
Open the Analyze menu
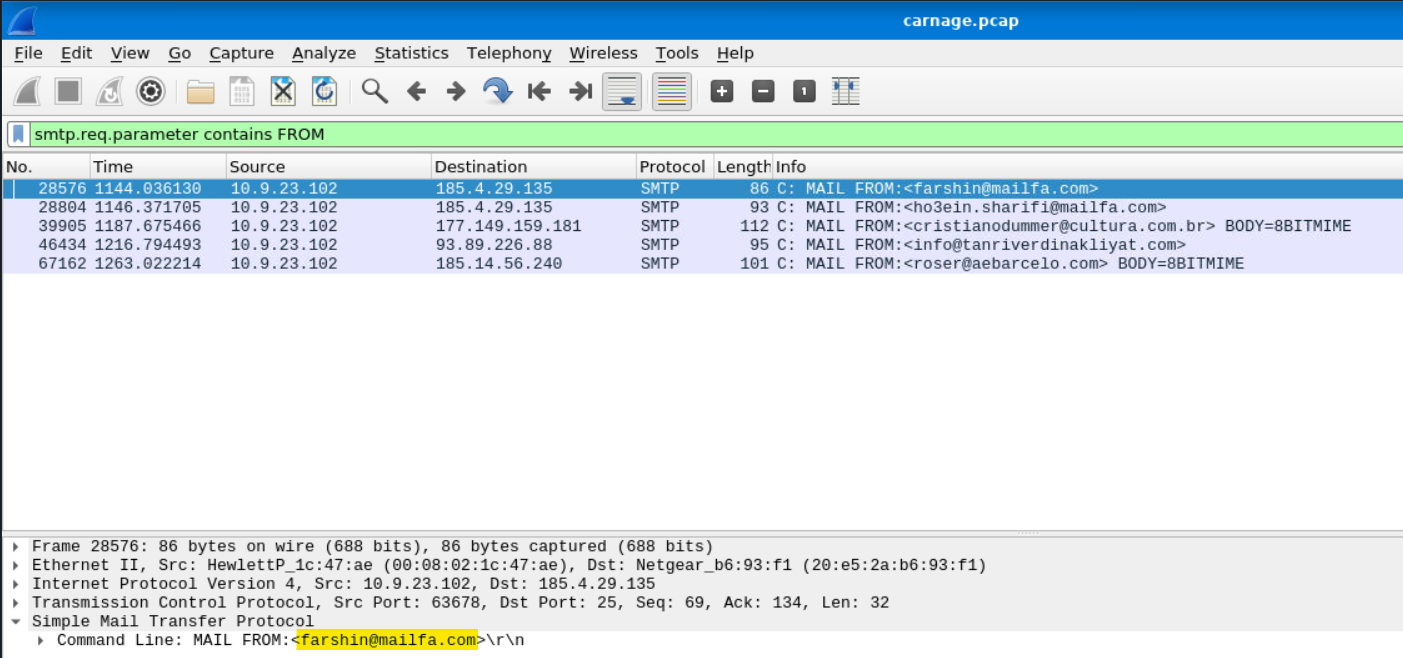(x=323, y=53)
